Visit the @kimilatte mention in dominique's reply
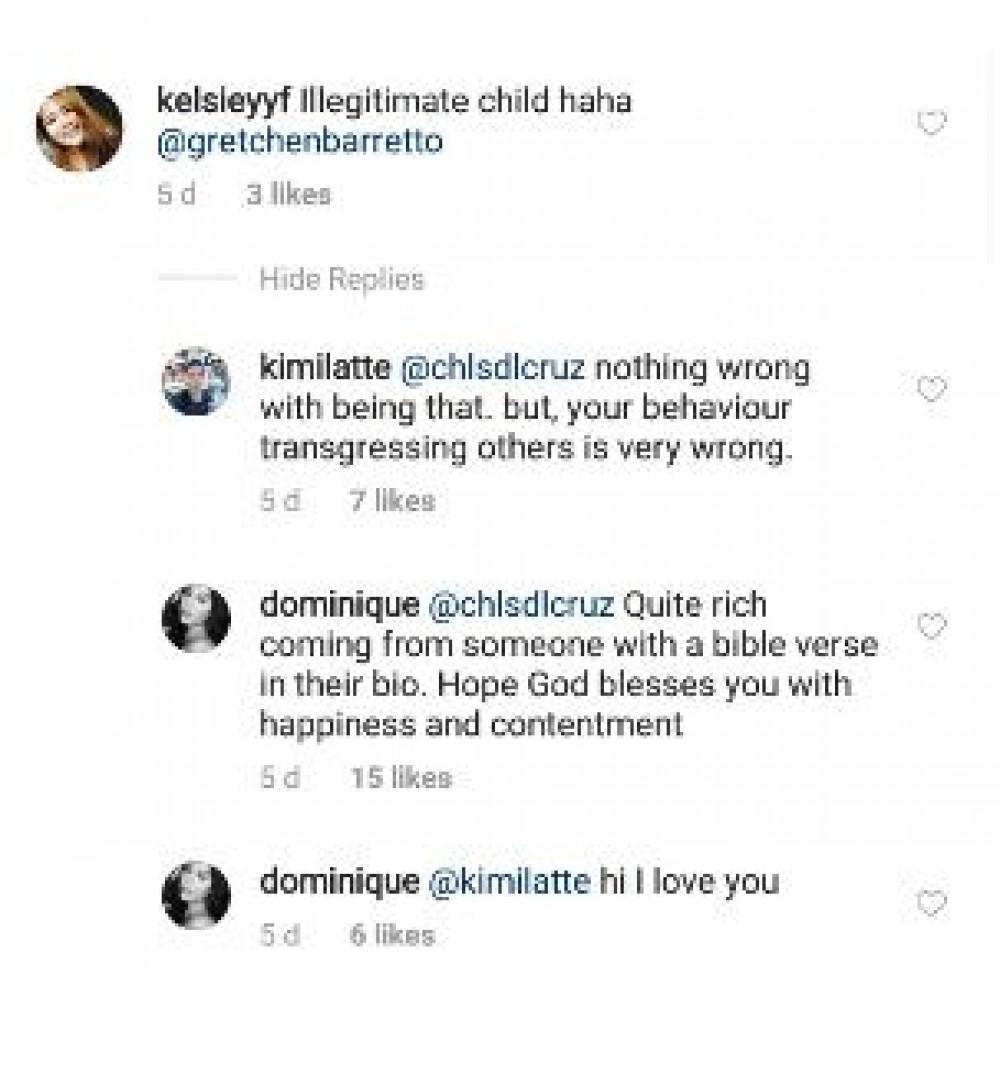 pos(508,882)
